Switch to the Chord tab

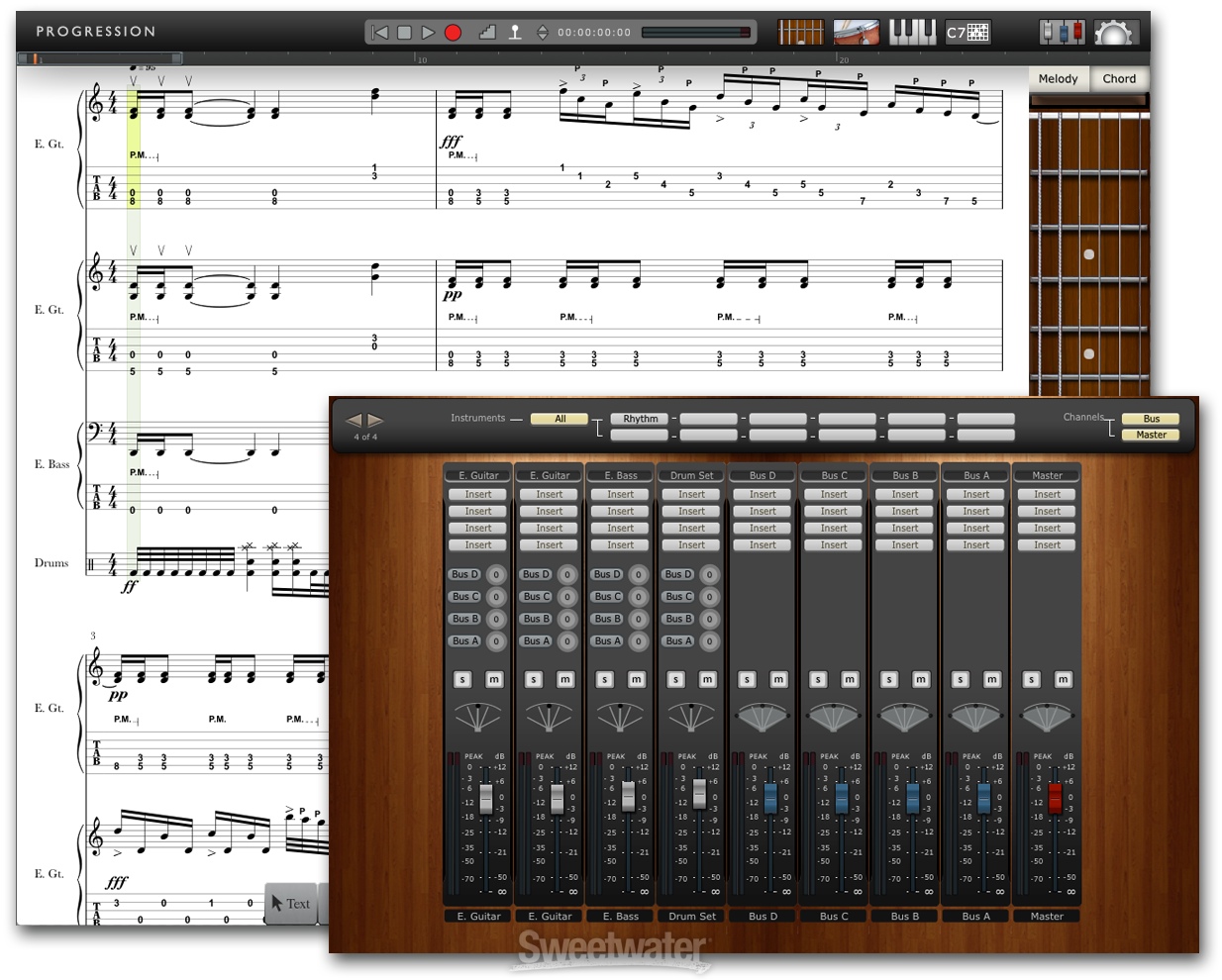point(1119,79)
